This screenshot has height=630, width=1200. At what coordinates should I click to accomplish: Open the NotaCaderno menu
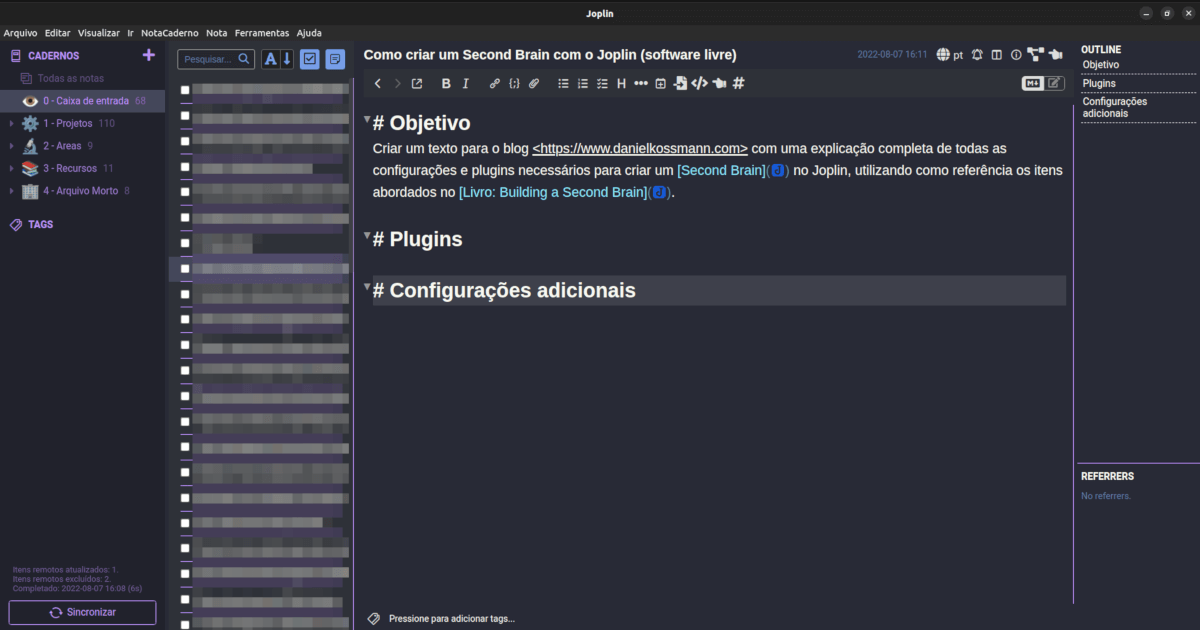tap(170, 33)
